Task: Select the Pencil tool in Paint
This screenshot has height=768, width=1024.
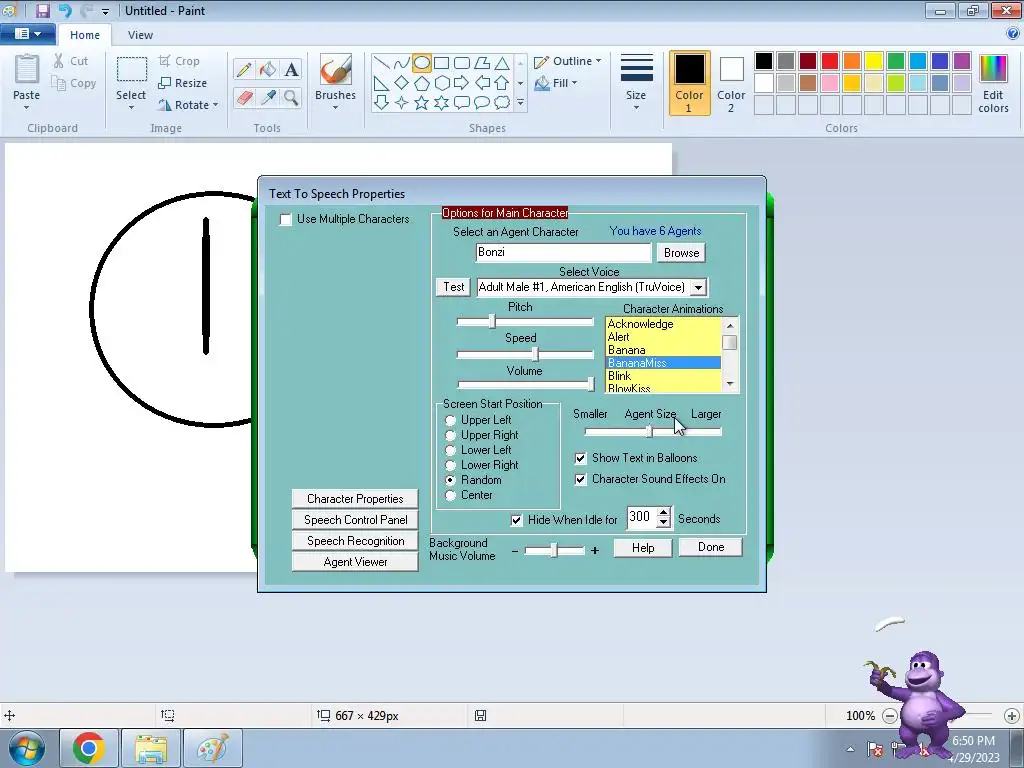Action: click(244, 69)
